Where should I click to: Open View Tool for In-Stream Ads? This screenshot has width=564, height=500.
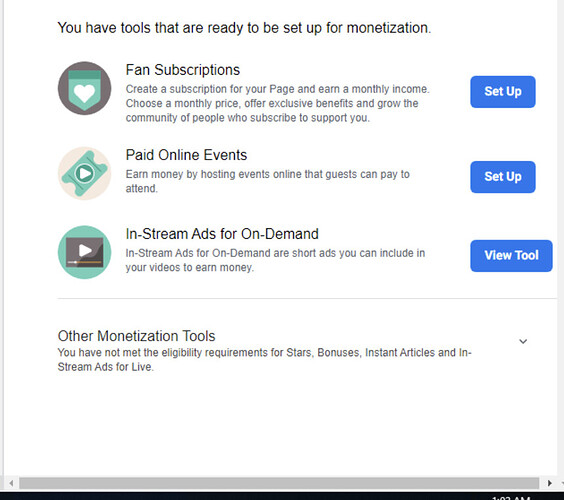511,256
